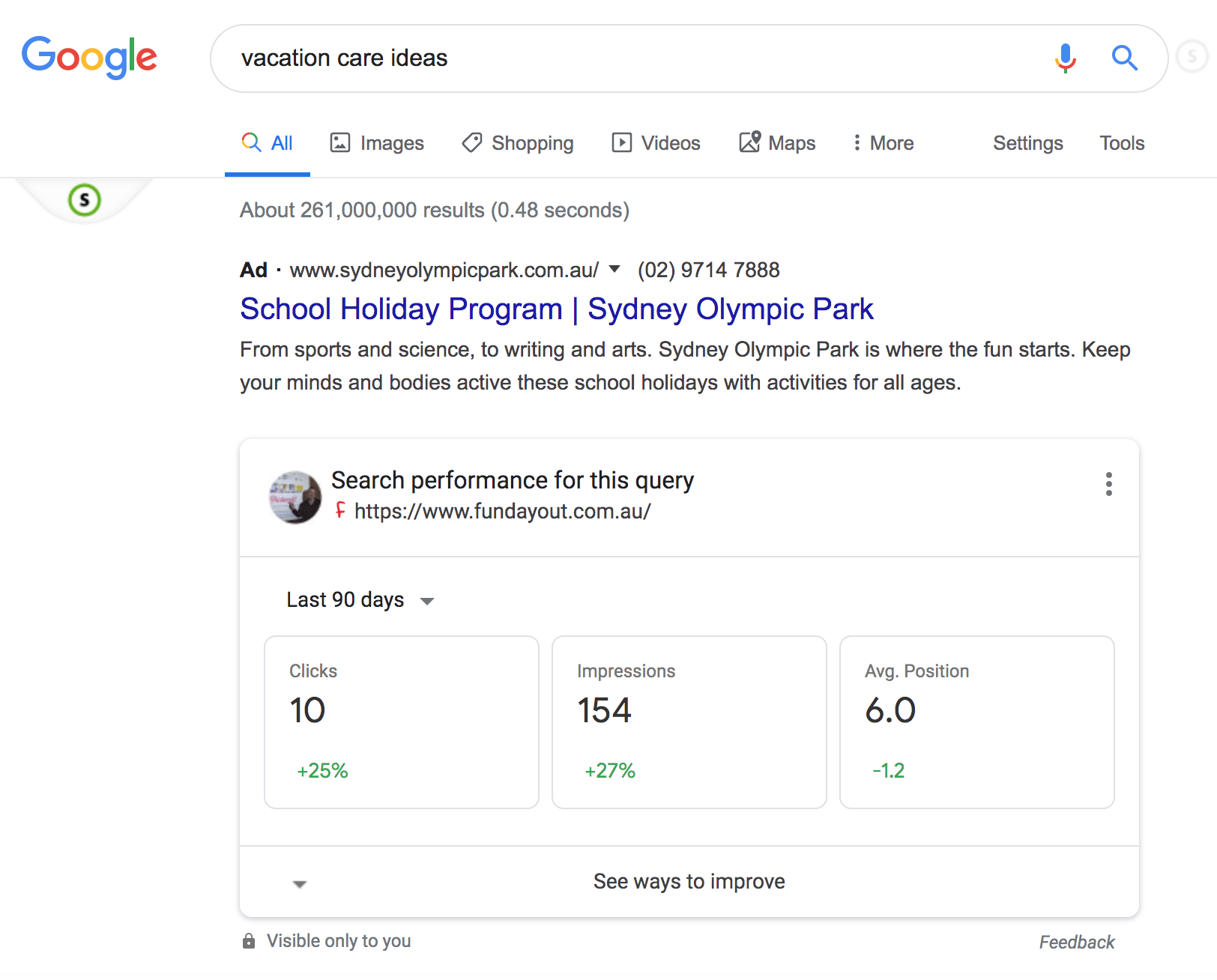Click the green circular S extension icon

(85, 200)
